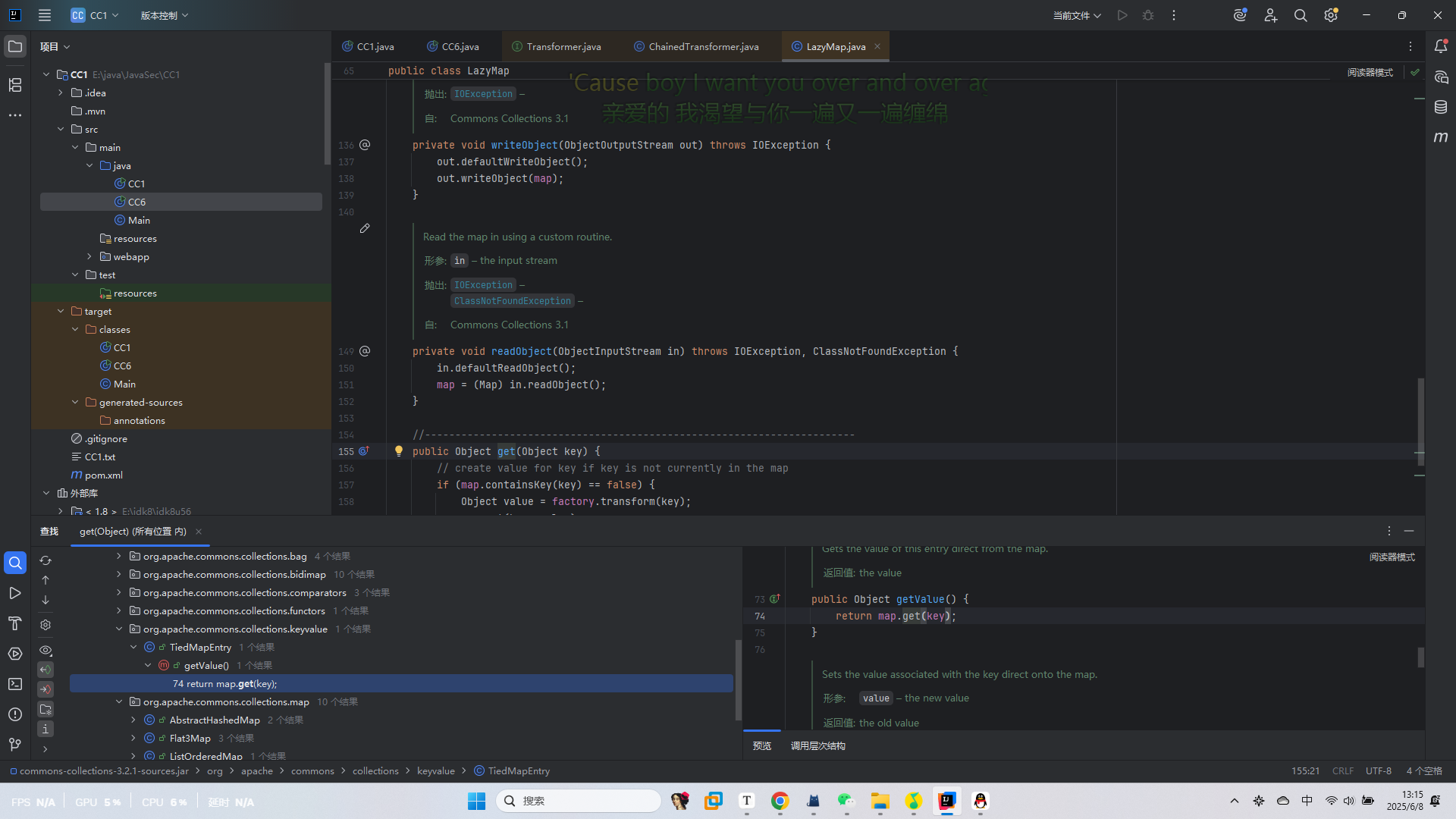The image size is (1456, 819).
Task: Click the Notifications bell icon
Action: [x=1441, y=47]
